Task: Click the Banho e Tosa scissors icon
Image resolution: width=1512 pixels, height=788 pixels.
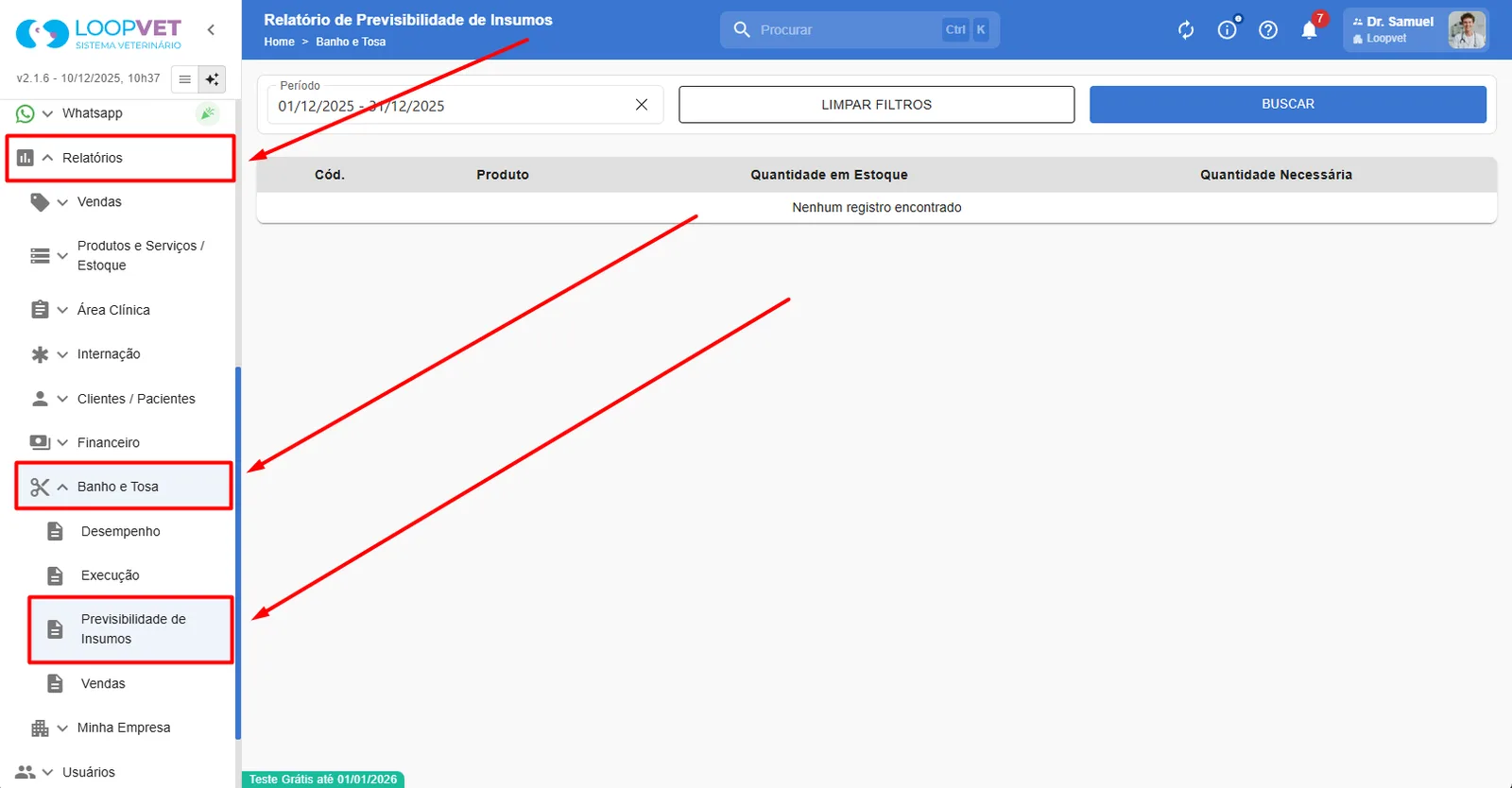Action: click(40, 488)
